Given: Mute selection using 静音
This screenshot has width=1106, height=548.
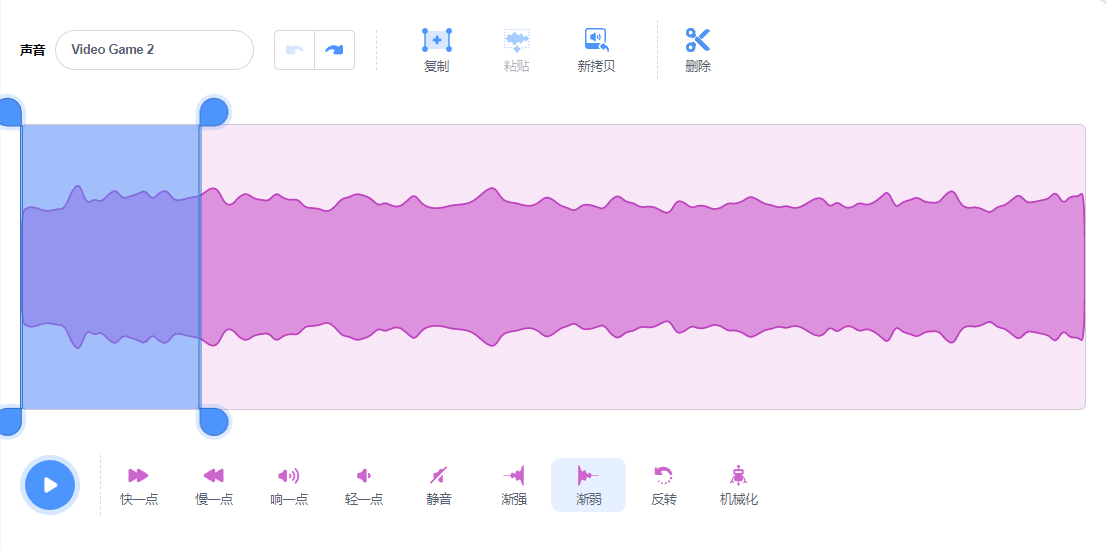Looking at the screenshot, I should click(x=438, y=475).
